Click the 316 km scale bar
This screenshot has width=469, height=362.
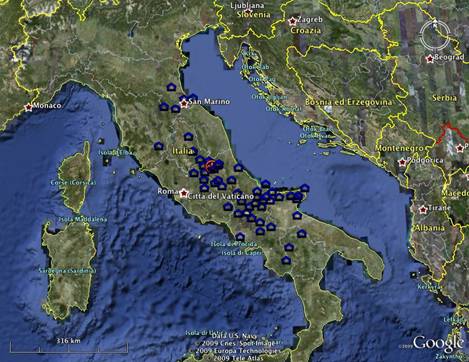[69, 346]
